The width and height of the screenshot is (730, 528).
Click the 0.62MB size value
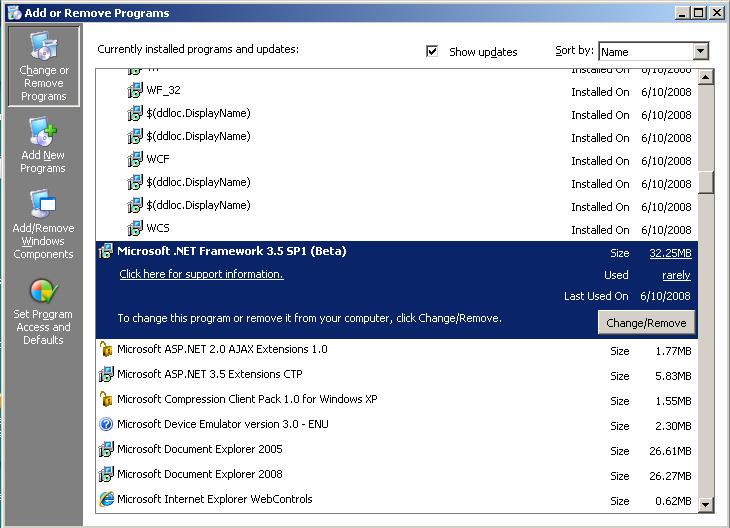pos(673,501)
